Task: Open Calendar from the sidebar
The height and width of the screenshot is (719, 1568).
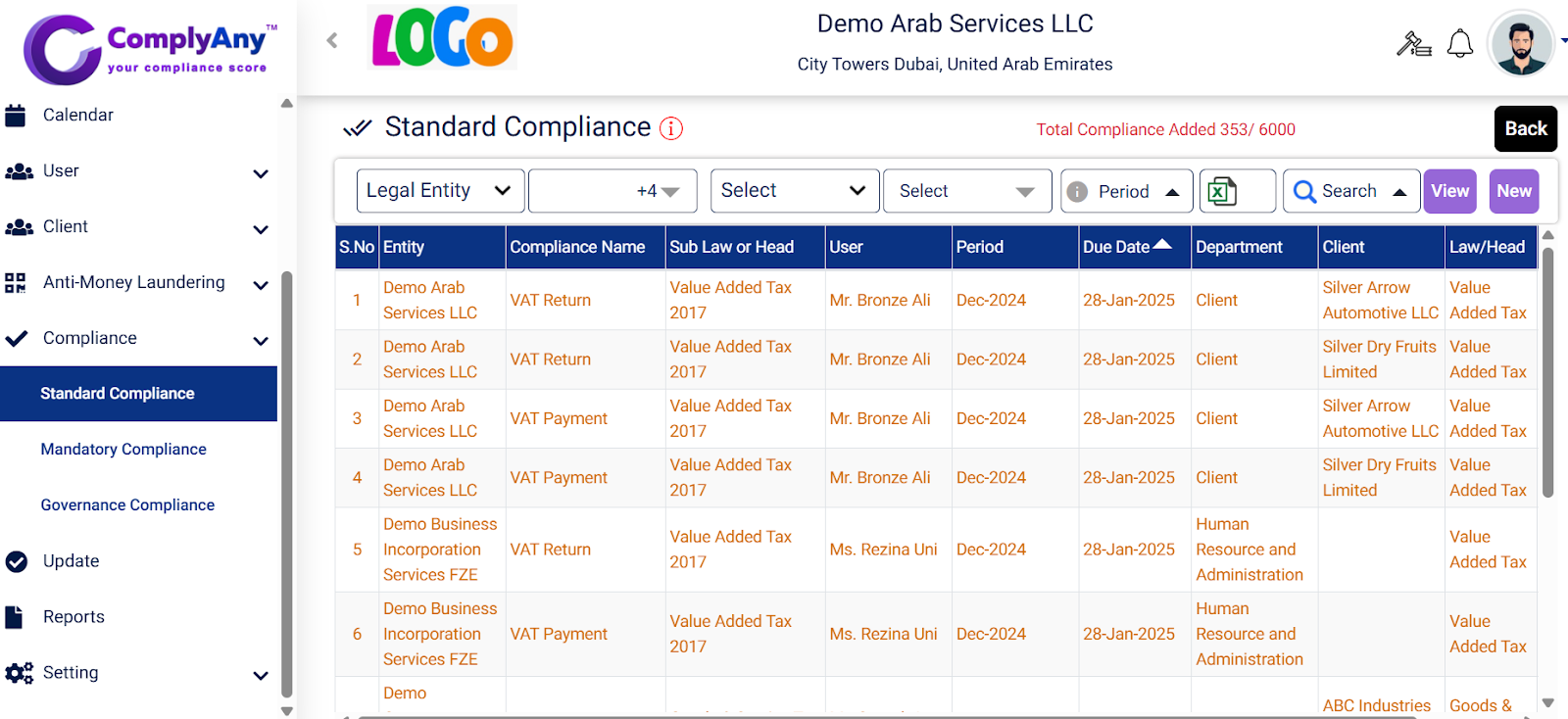Action: (x=78, y=115)
